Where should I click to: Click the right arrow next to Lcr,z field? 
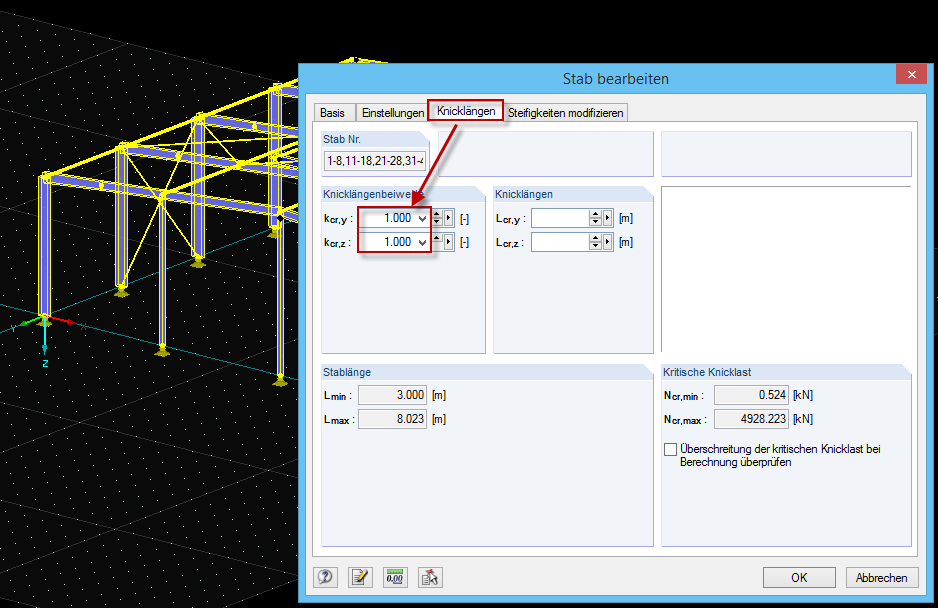[608, 241]
